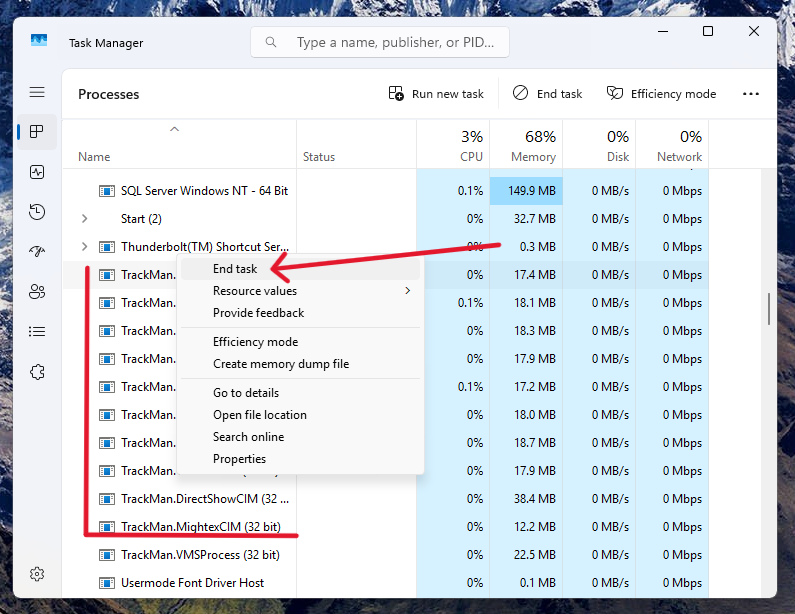This screenshot has height=614, width=795.
Task: Open the hamburger navigation menu
Action: [37, 92]
